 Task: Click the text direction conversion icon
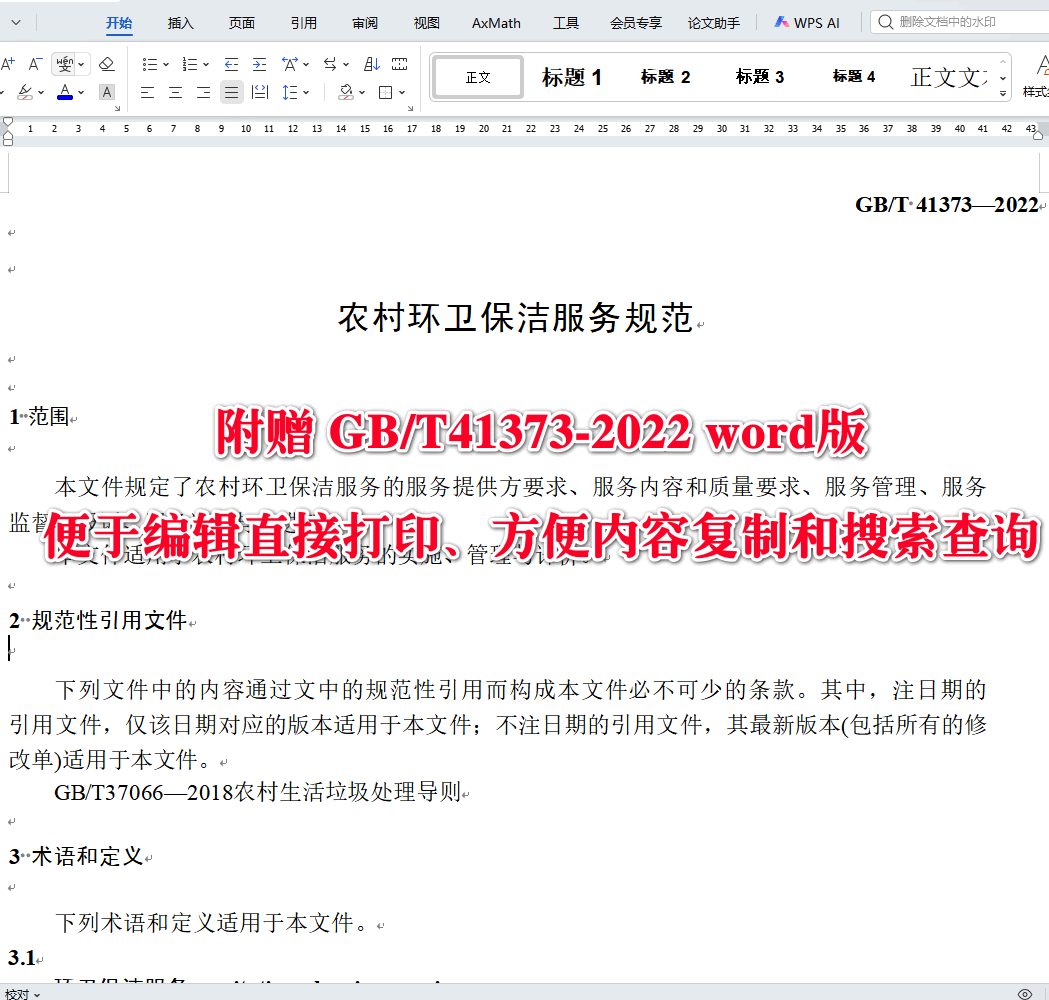pos(330,64)
